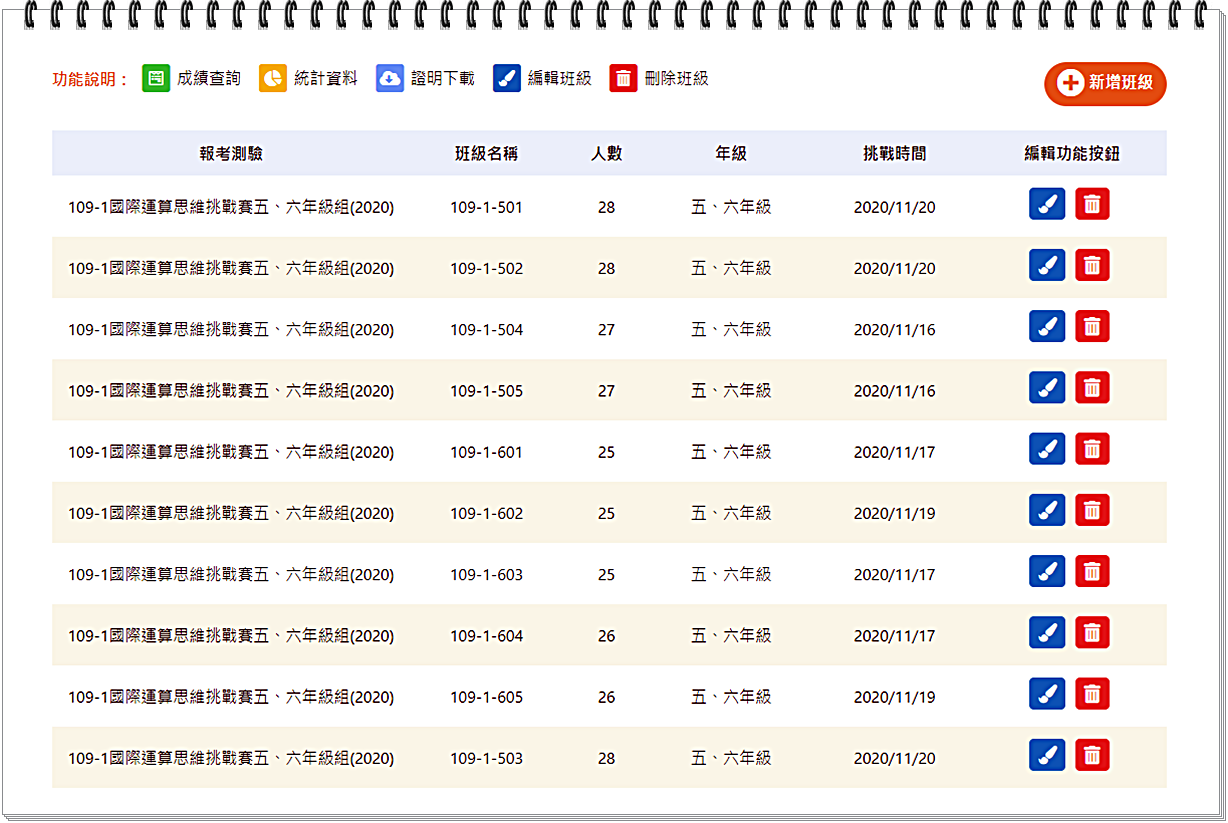Delete class 109-1-502
The height and width of the screenshot is (823, 1228).
click(1092, 265)
